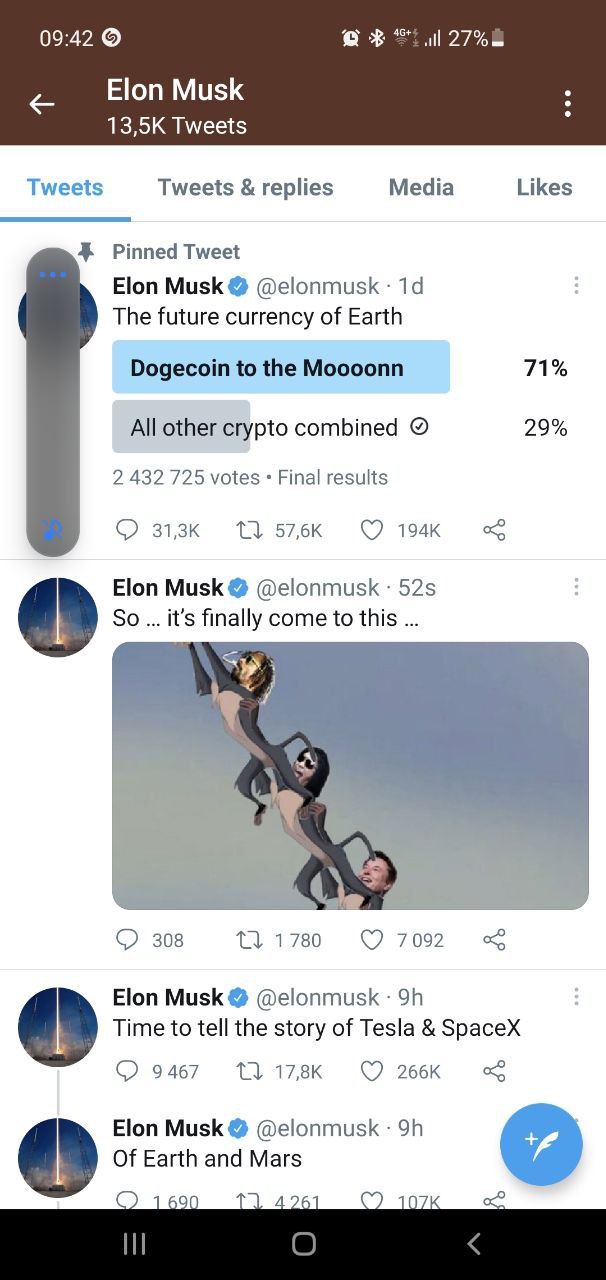Expand options for the 52s tweet
606x1280 pixels.
coord(576,587)
